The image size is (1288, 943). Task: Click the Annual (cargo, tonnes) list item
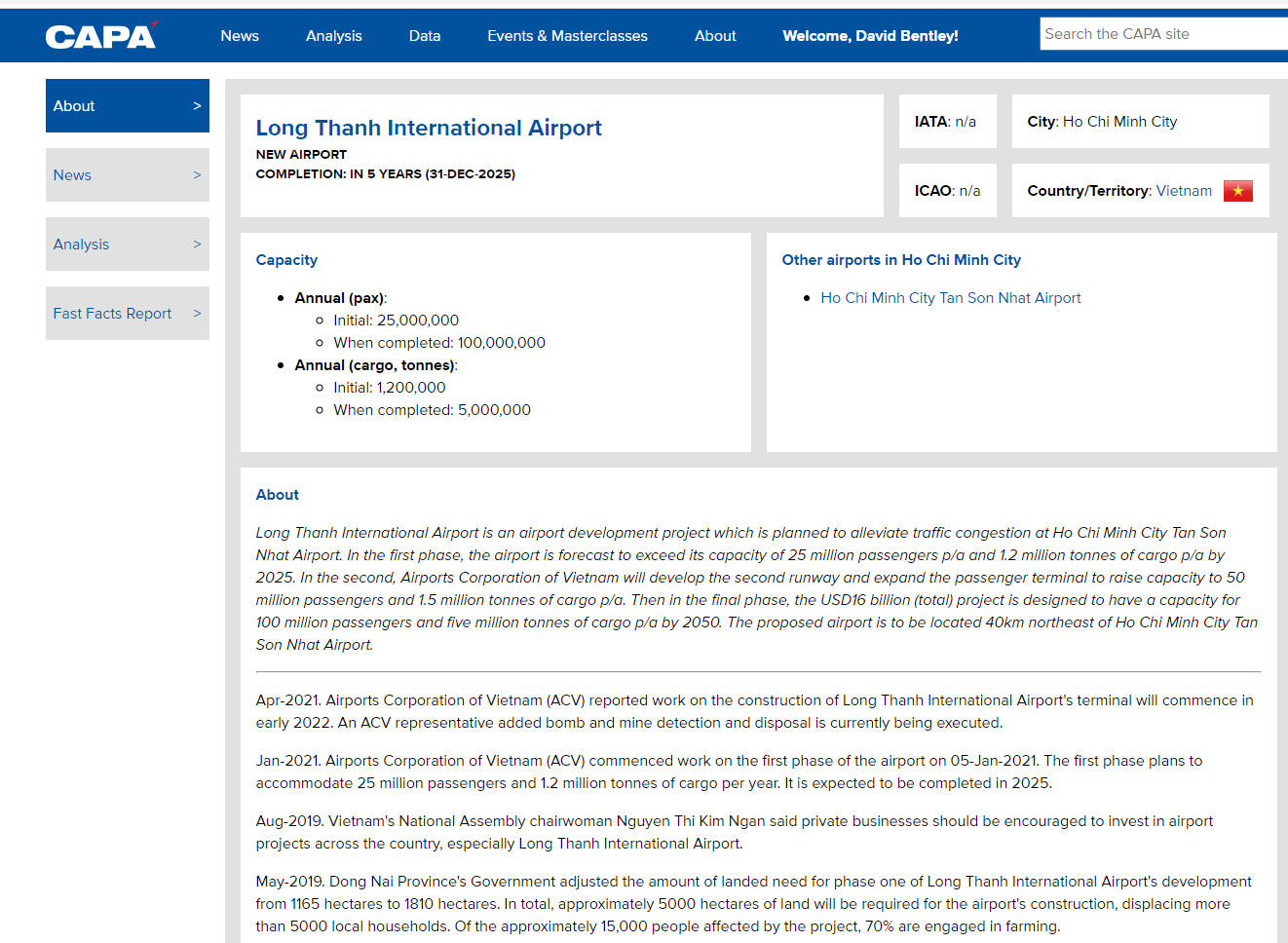point(376,365)
